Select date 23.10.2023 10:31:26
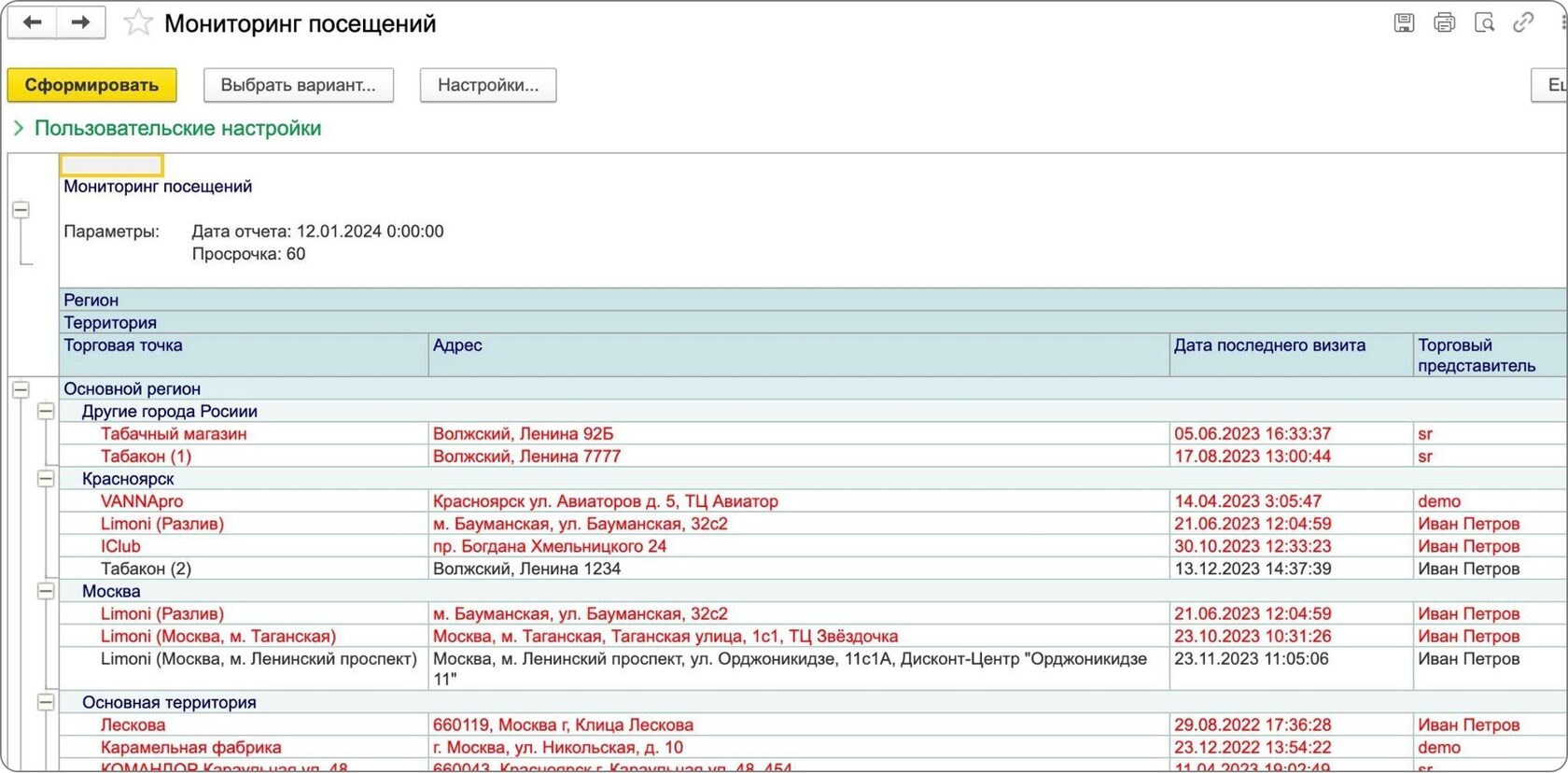 [1253, 636]
